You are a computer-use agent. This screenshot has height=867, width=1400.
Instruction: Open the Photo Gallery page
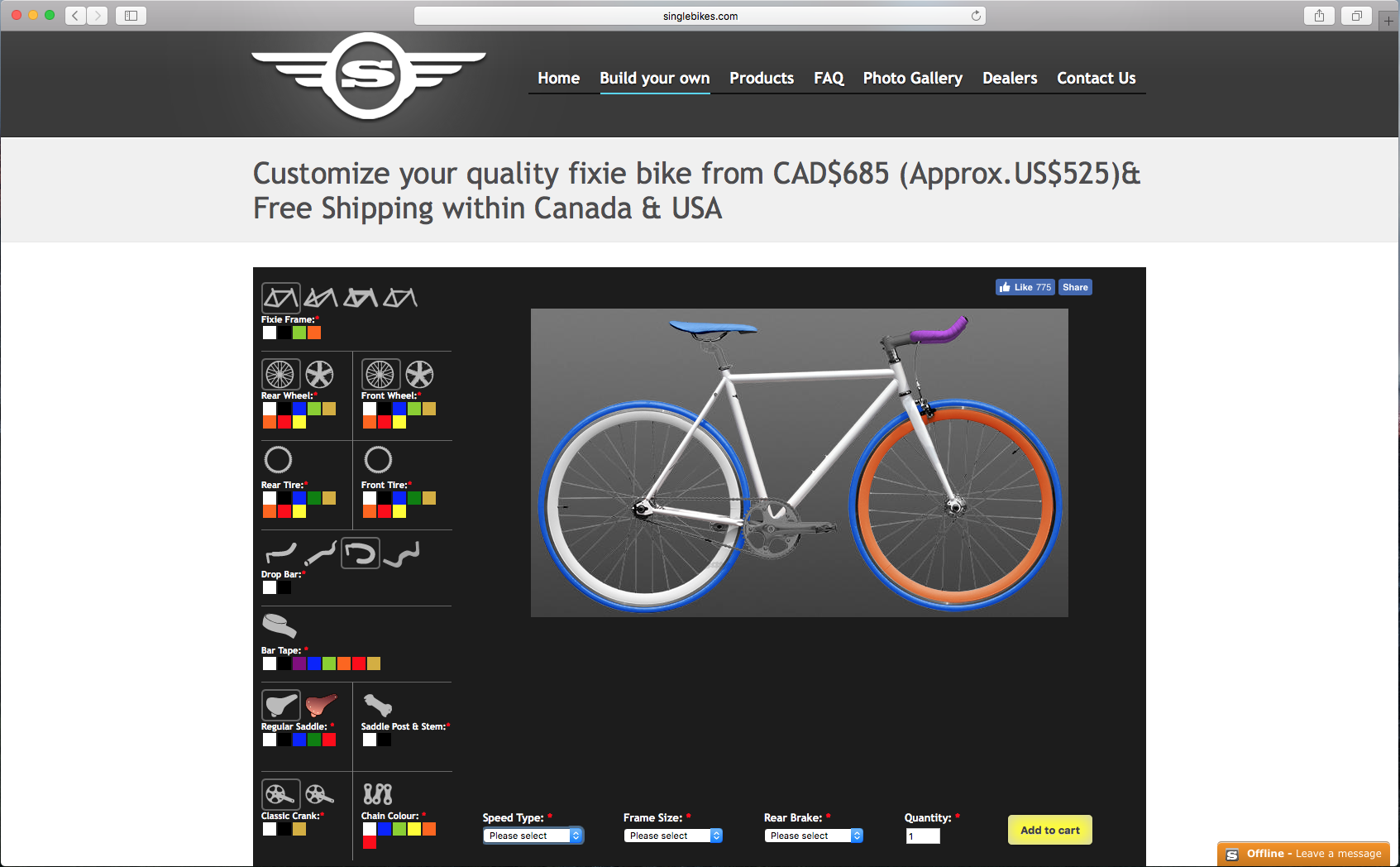click(x=913, y=78)
